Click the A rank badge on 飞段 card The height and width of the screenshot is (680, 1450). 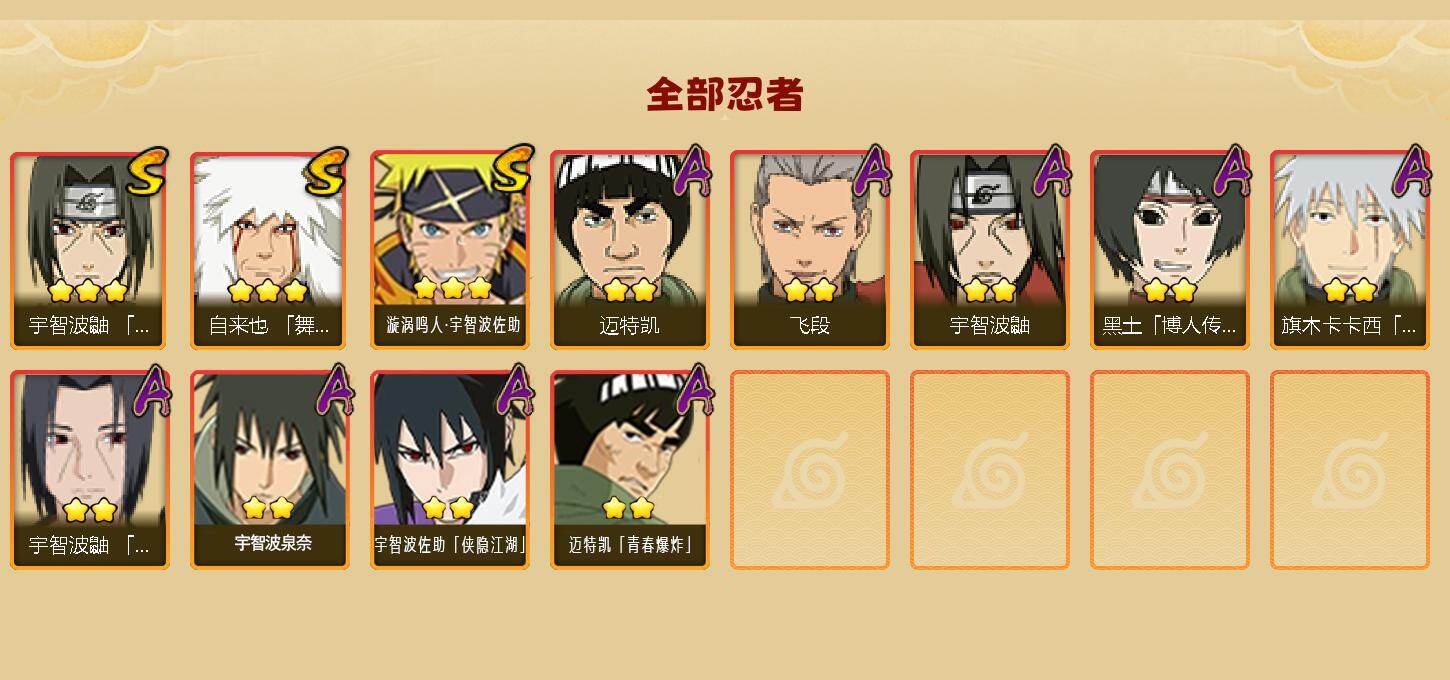pos(869,171)
